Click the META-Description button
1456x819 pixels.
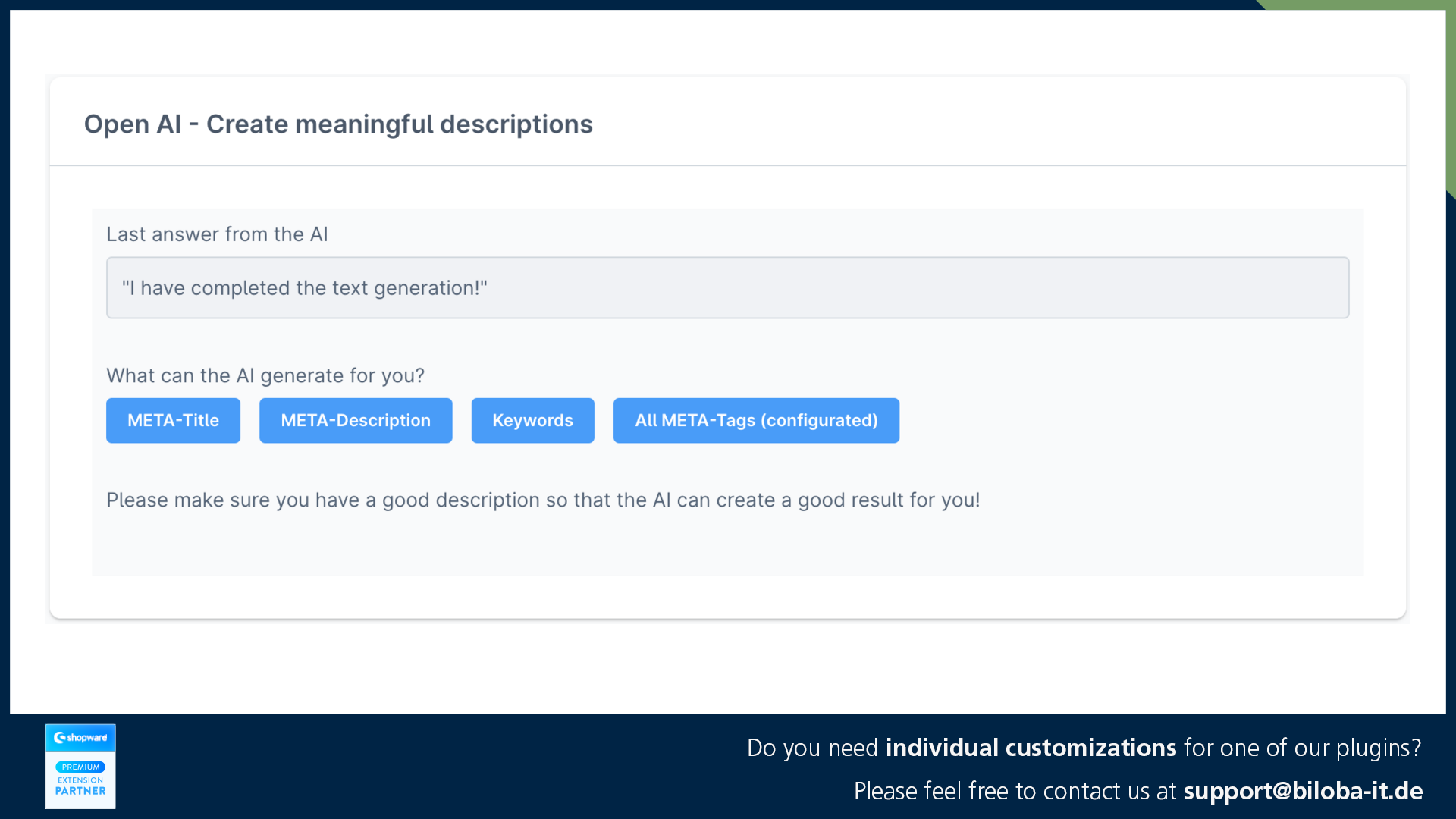pyautogui.click(x=356, y=420)
